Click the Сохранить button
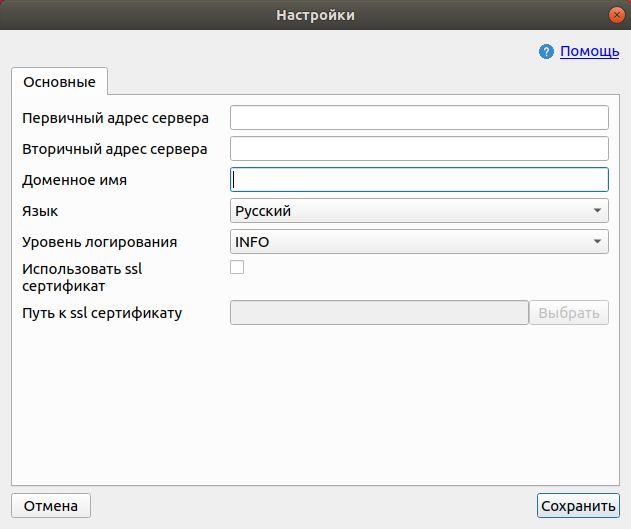The height and width of the screenshot is (529, 631). (x=578, y=506)
